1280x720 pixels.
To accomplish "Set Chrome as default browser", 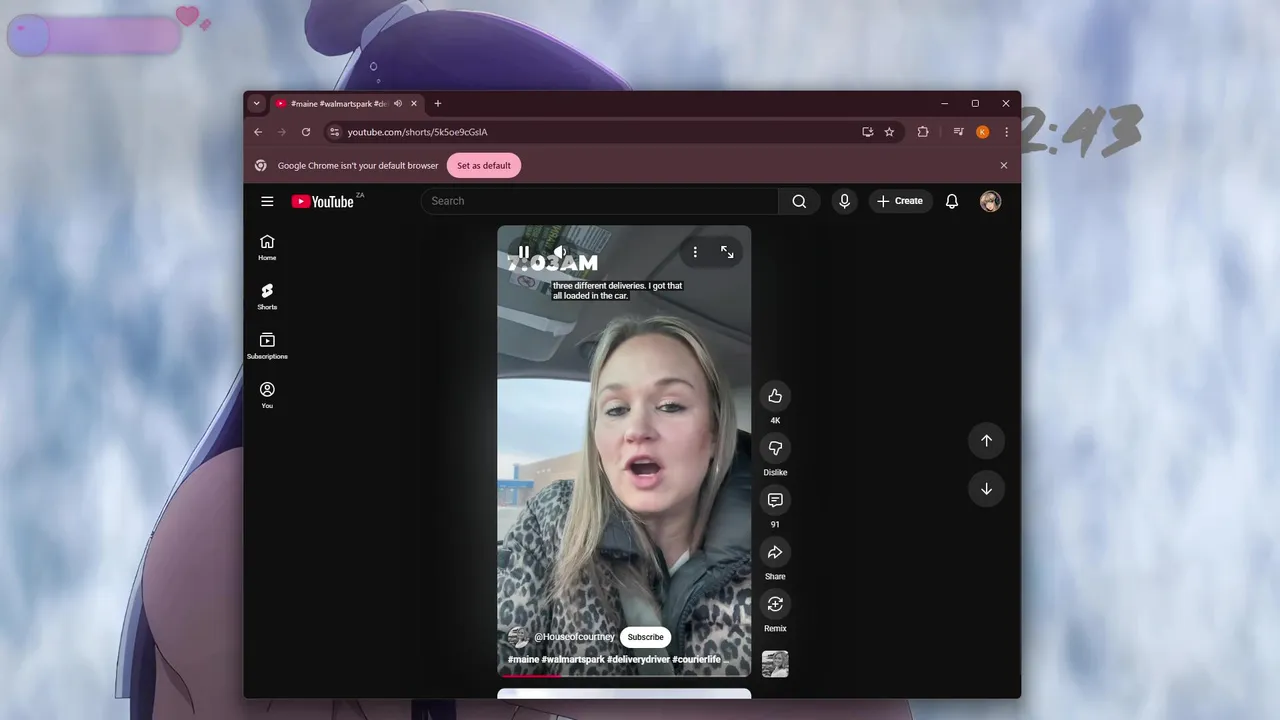I will 484,166.
